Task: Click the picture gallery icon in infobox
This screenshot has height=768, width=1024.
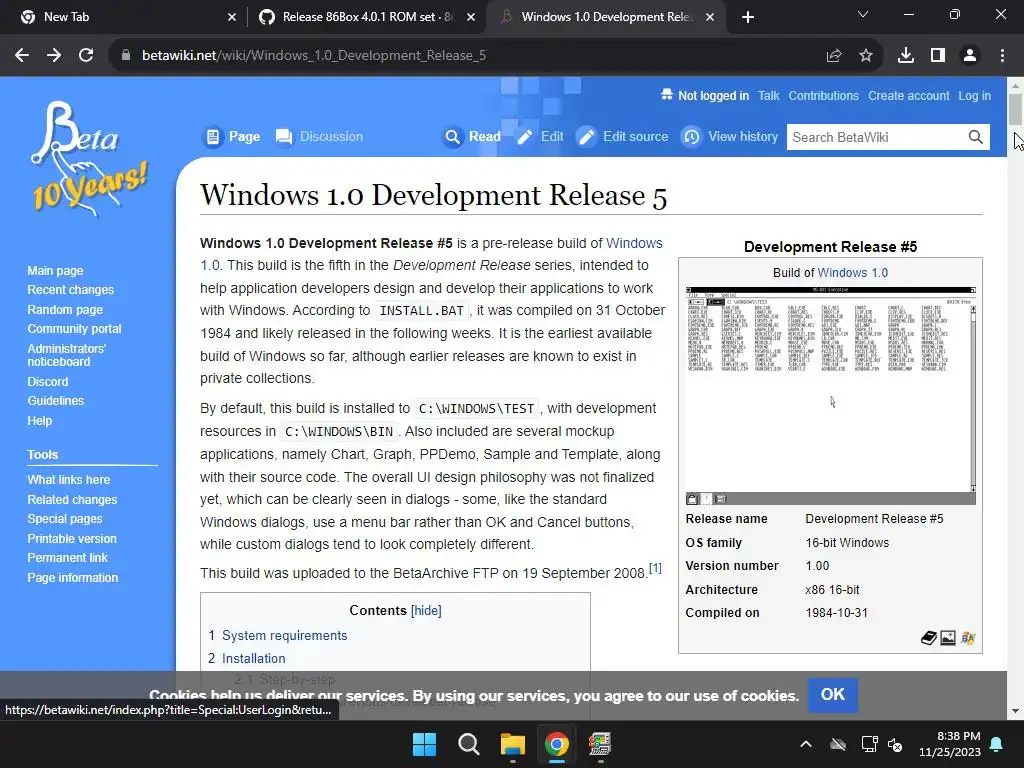Action: click(x=948, y=638)
